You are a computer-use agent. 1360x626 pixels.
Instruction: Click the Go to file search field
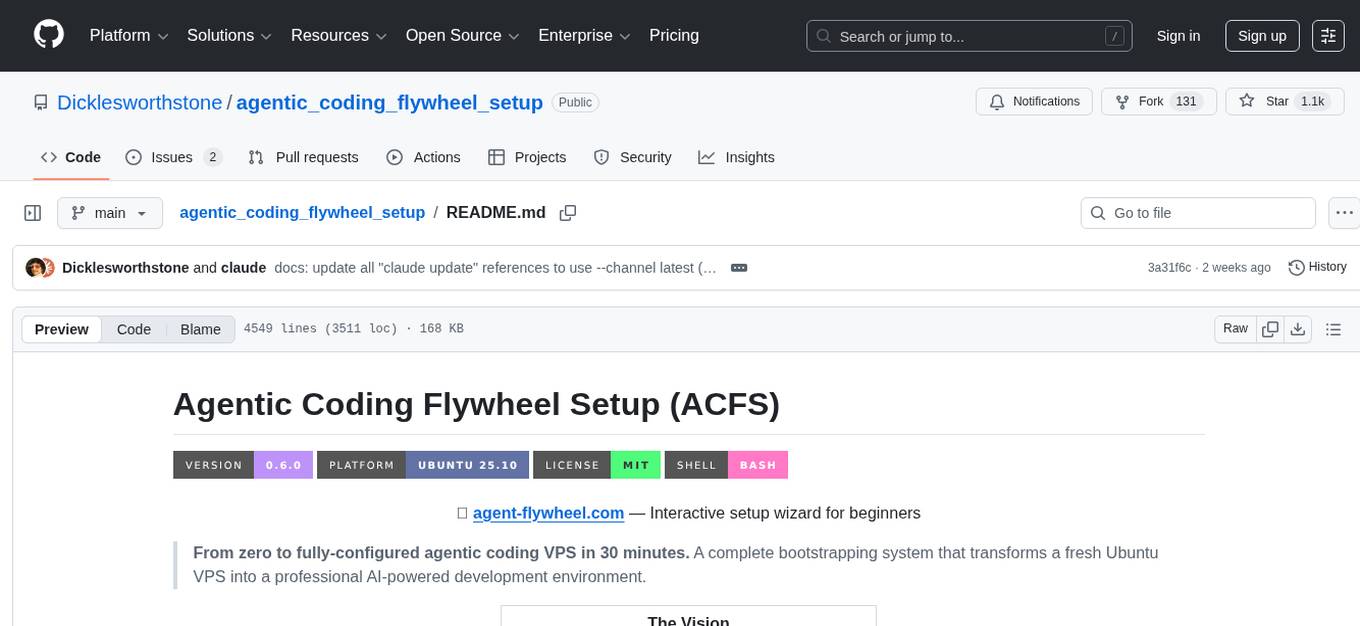tap(1197, 212)
